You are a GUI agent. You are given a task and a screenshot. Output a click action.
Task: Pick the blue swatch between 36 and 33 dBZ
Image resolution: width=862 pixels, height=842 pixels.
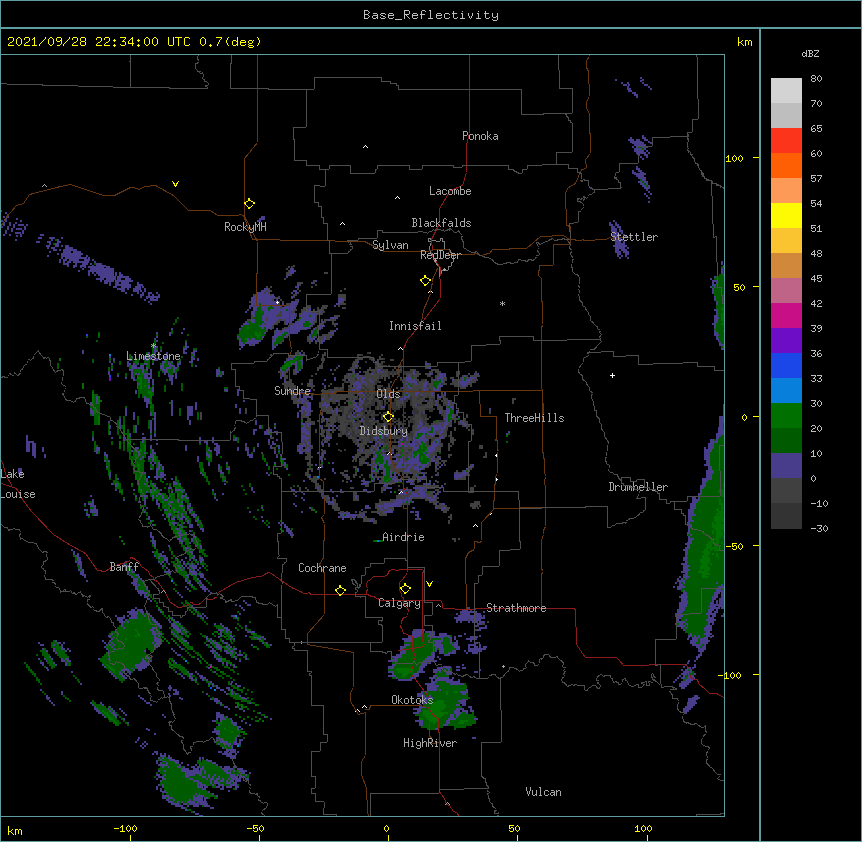(x=786, y=365)
